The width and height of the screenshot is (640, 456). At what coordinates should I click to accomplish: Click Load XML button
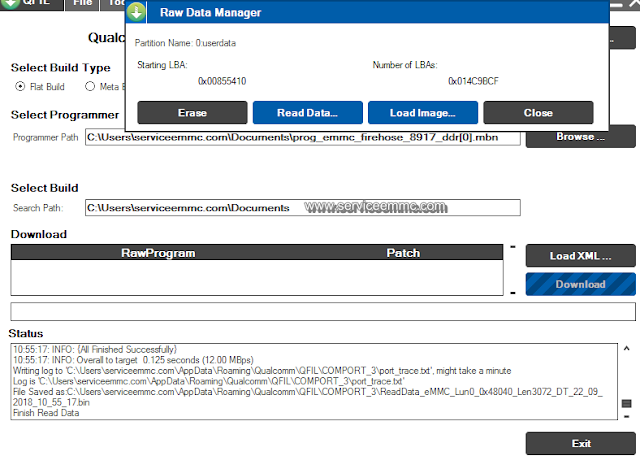pos(580,256)
